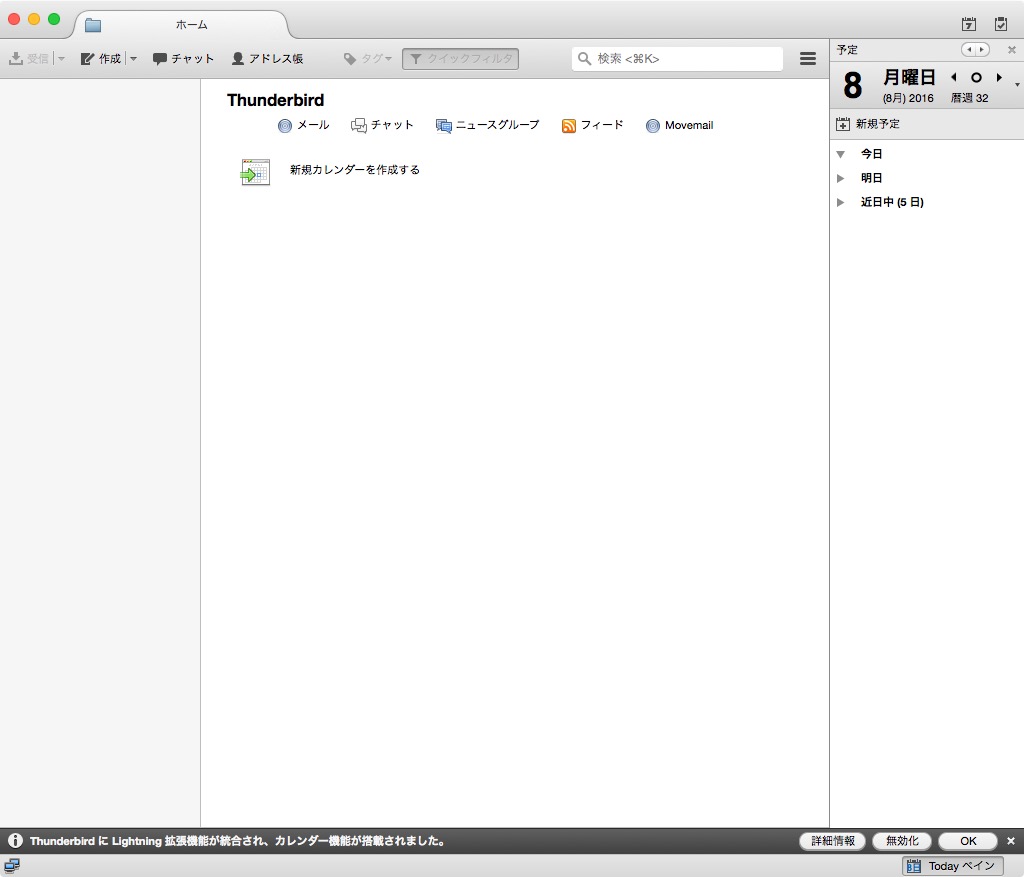The image size is (1024, 877).
Task: Expand the 明日 section
Action: tap(840, 178)
